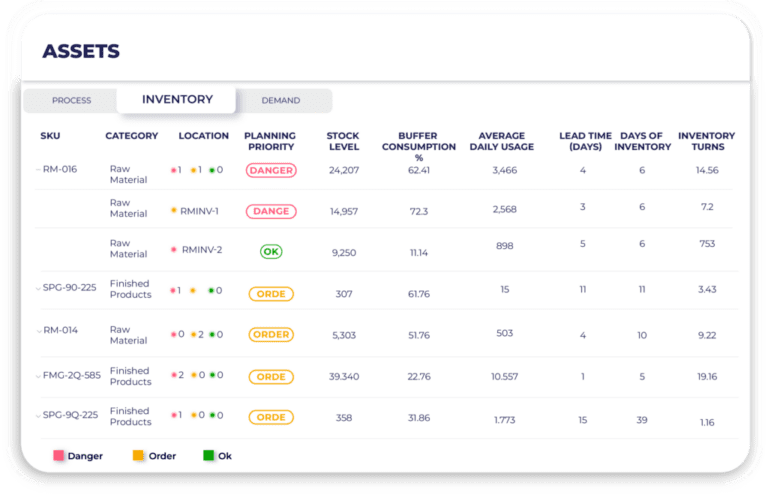Click the red dot beside RMINV-2
The width and height of the screenshot is (768, 495).
tap(173, 250)
